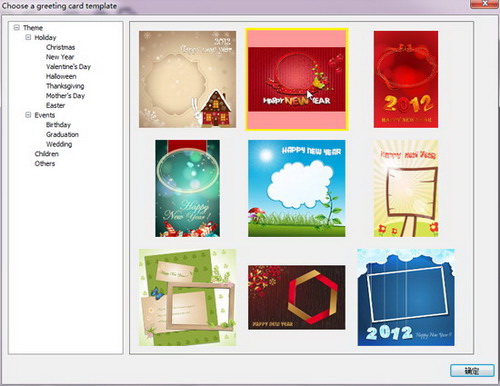Viewport: 500px width, 386px height.
Task: Open the Others category
Action: pyautogui.click(x=45, y=163)
